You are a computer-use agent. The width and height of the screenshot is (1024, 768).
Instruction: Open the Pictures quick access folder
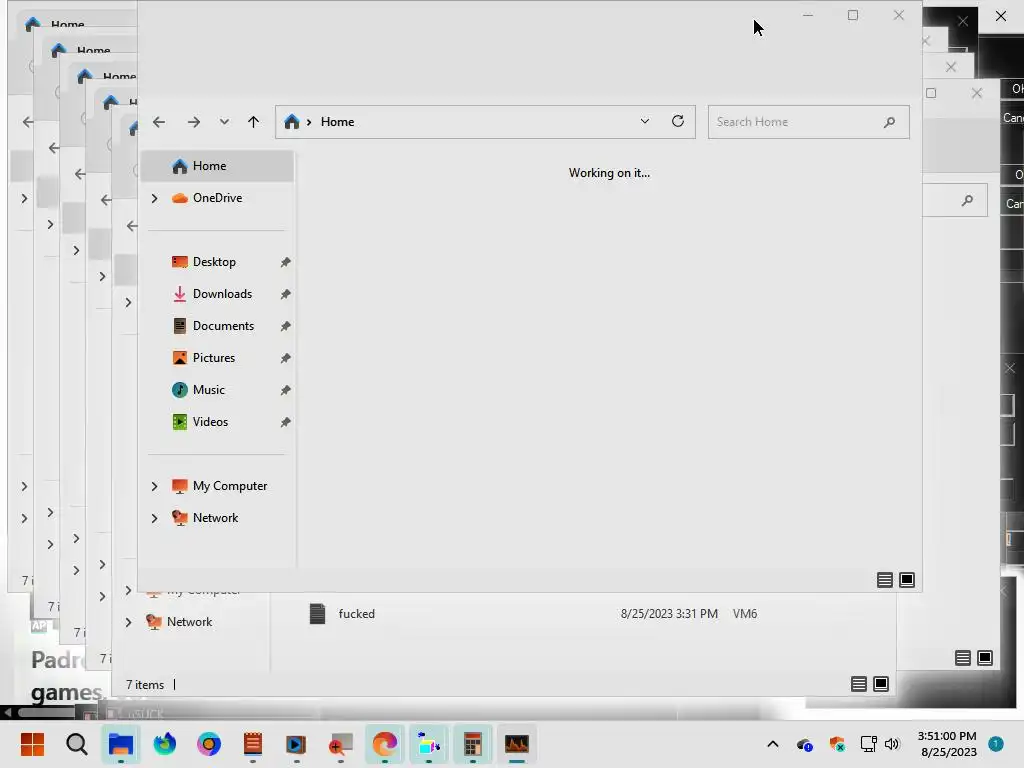(x=214, y=358)
